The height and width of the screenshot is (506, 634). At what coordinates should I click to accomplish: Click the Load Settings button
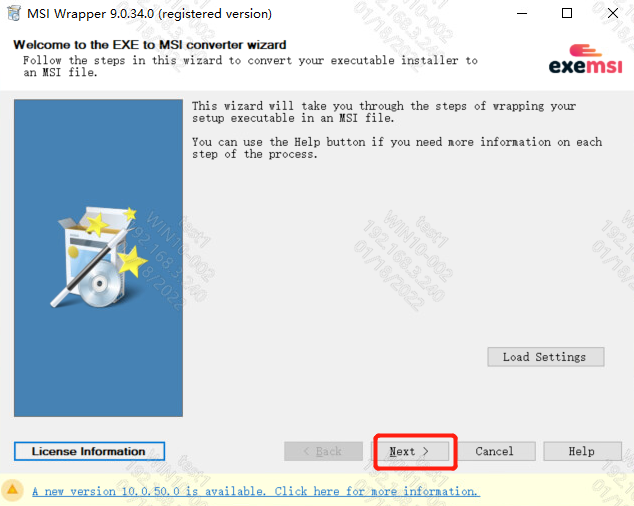[546, 357]
